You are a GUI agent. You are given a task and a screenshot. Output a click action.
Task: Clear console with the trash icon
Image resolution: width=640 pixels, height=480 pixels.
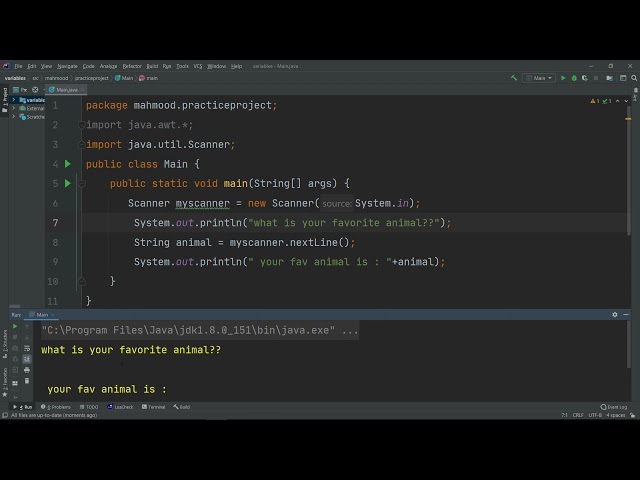27,381
